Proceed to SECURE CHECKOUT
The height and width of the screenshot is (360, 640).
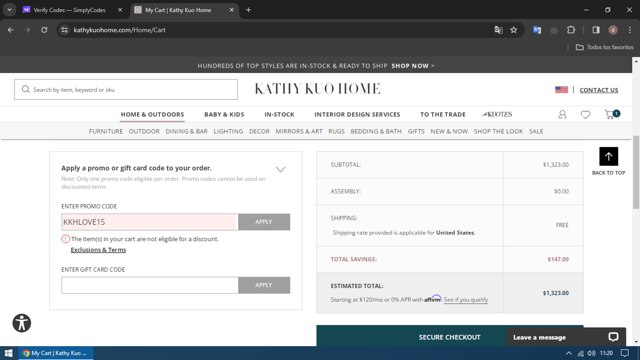tap(449, 337)
